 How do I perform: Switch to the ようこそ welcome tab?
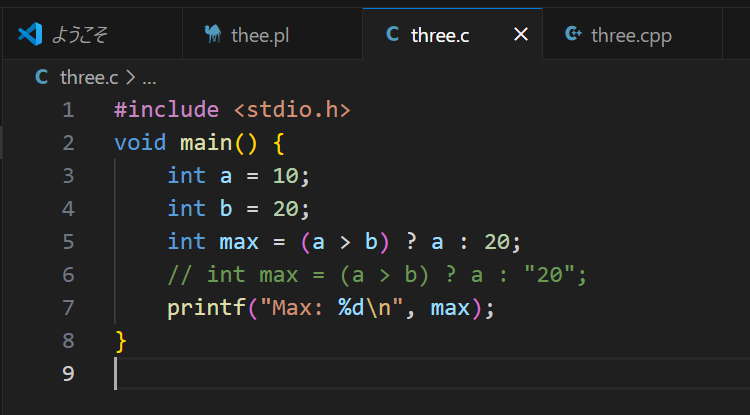(x=79, y=35)
